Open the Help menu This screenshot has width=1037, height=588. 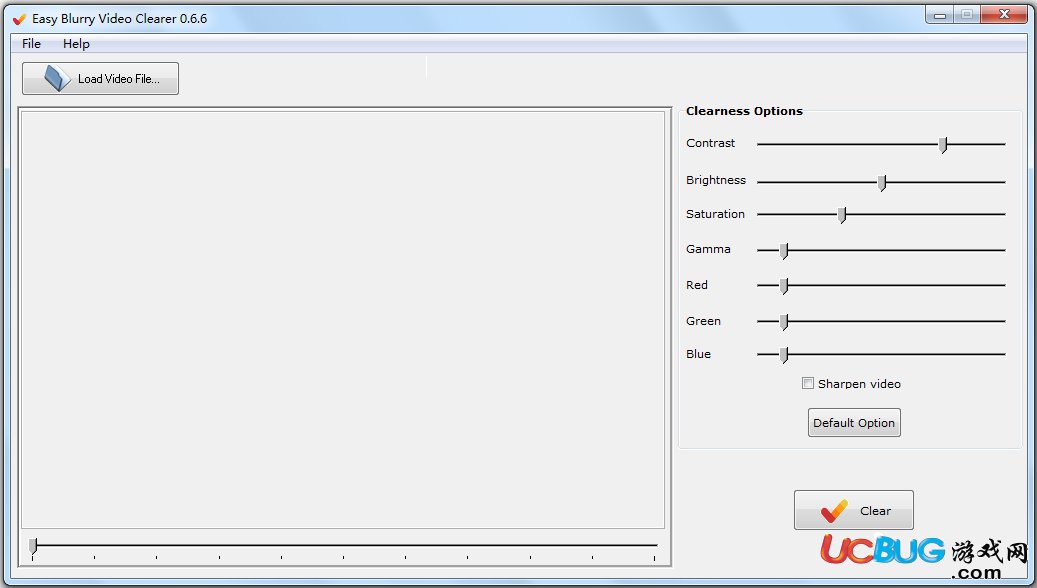click(76, 44)
